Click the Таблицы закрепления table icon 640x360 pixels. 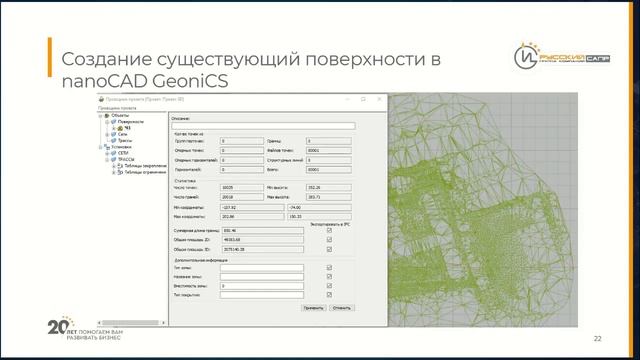(120, 166)
